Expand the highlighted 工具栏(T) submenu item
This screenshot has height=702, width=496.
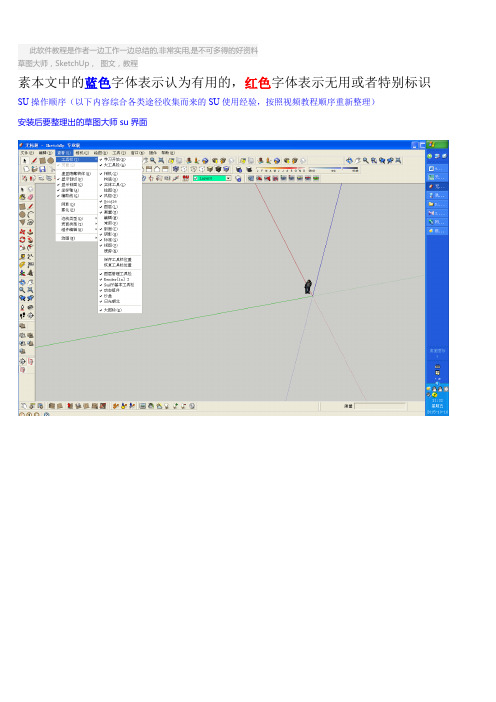click(x=77, y=159)
